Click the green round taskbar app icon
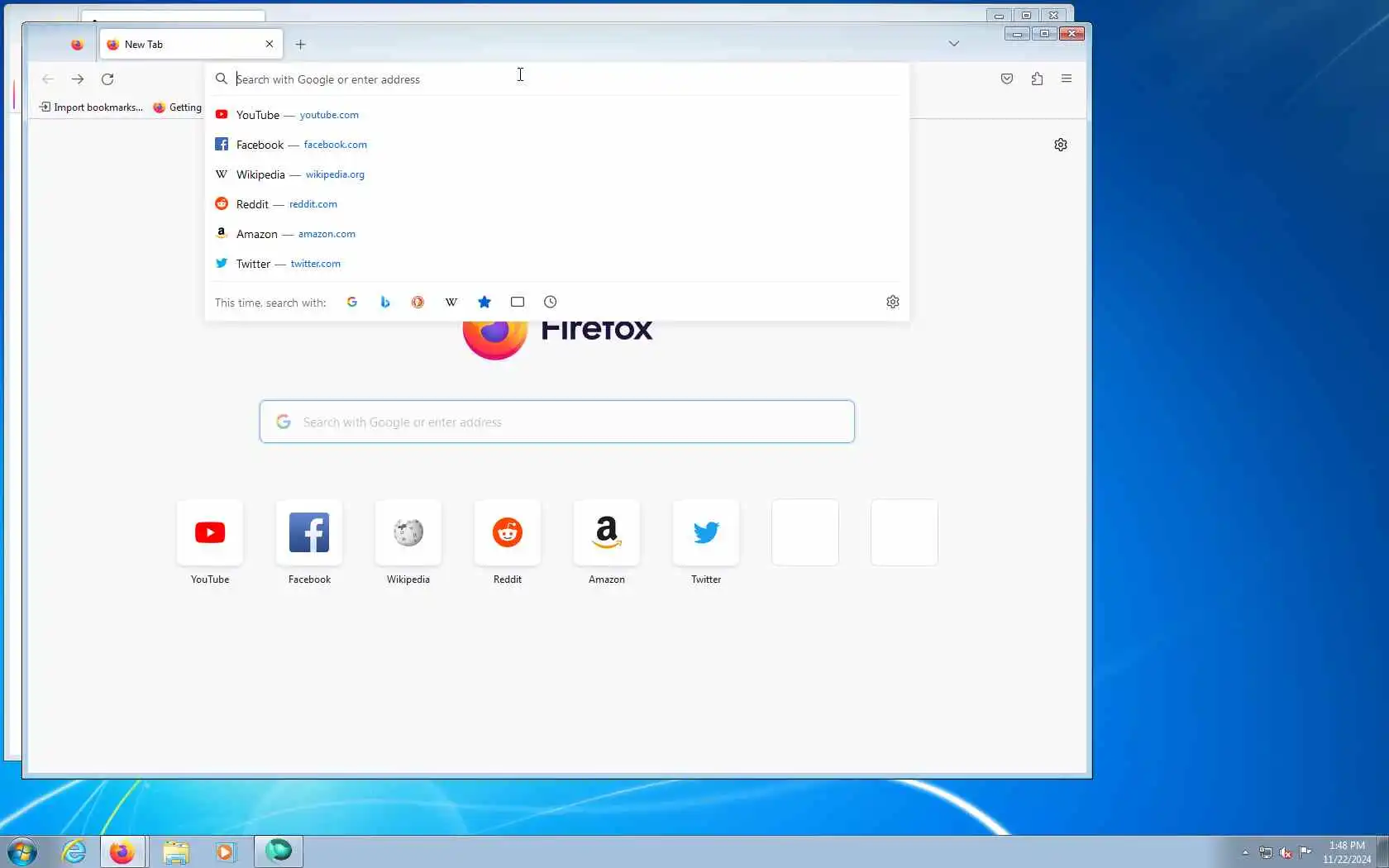Image resolution: width=1389 pixels, height=868 pixels. 279,851
